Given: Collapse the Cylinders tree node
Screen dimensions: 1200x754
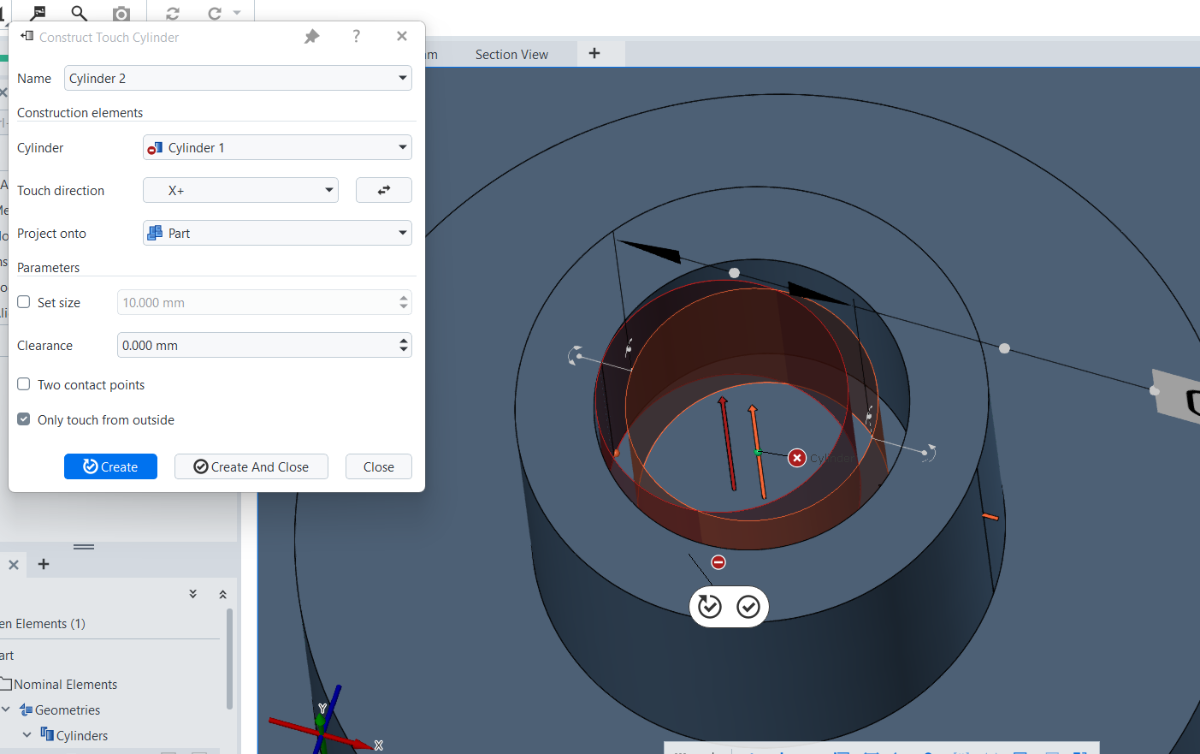Looking at the screenshot, I should click(x=26, y=735).
